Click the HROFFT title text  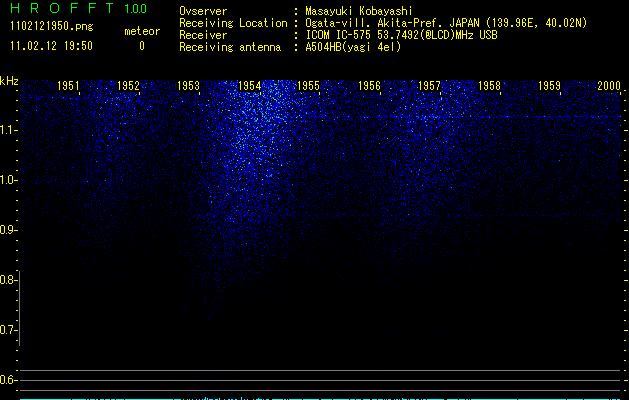tap(62, 8)
